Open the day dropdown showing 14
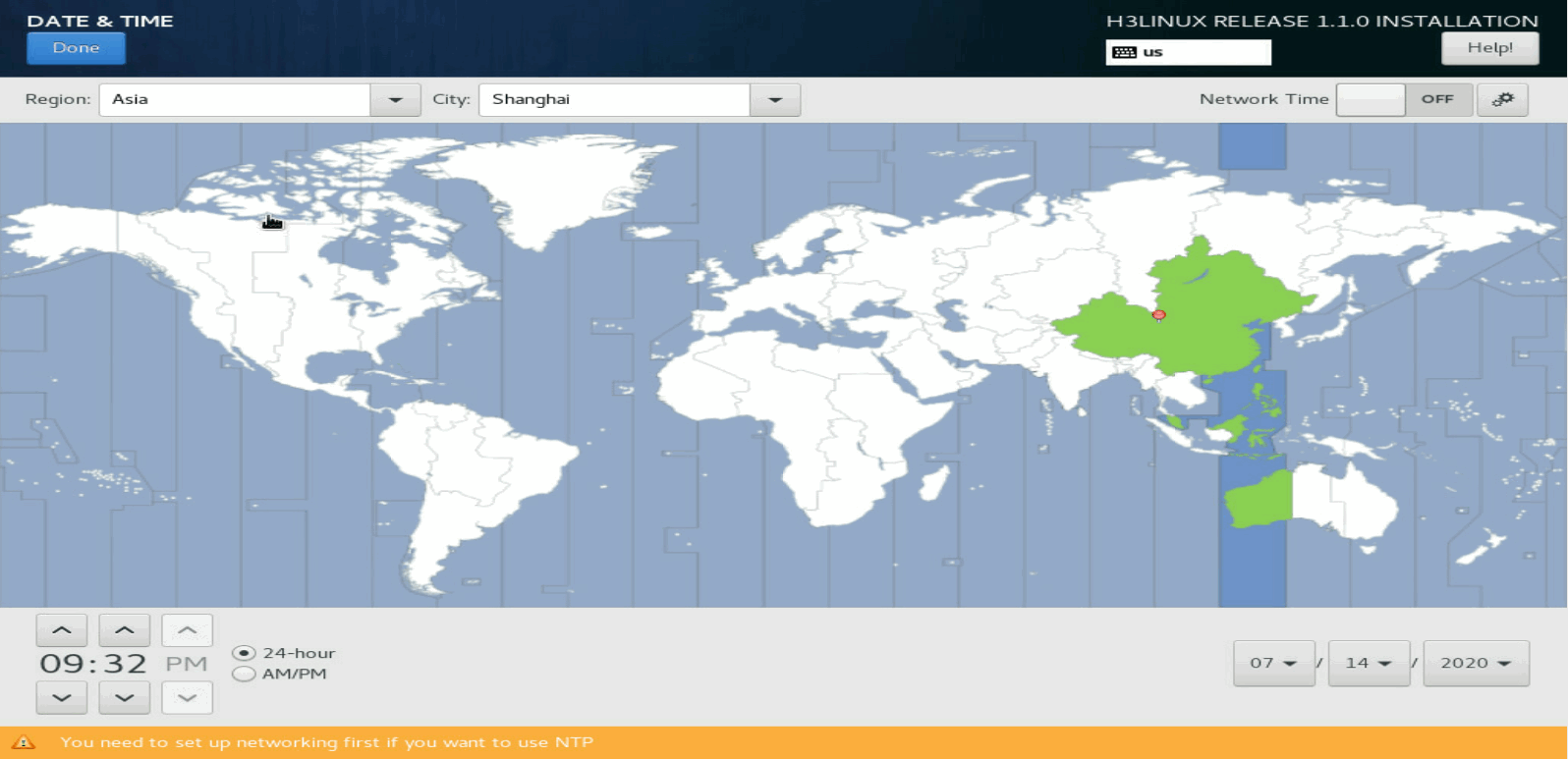Screen dimensions: 1568x759 tap(1370, 663)
